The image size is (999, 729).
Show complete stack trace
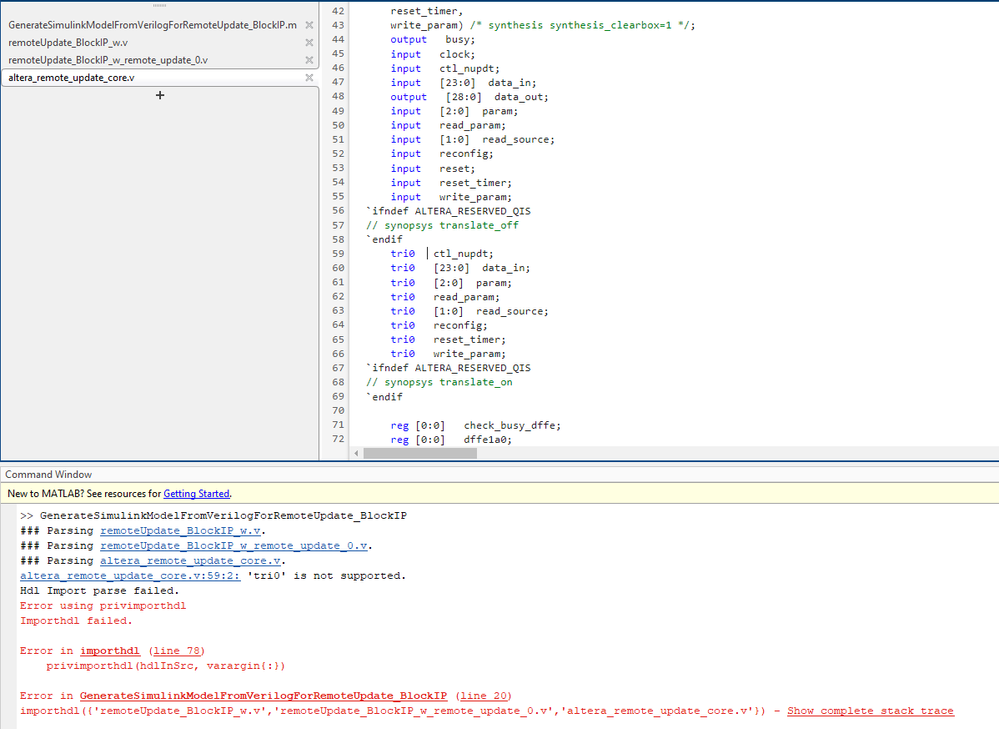pos(870,711)
